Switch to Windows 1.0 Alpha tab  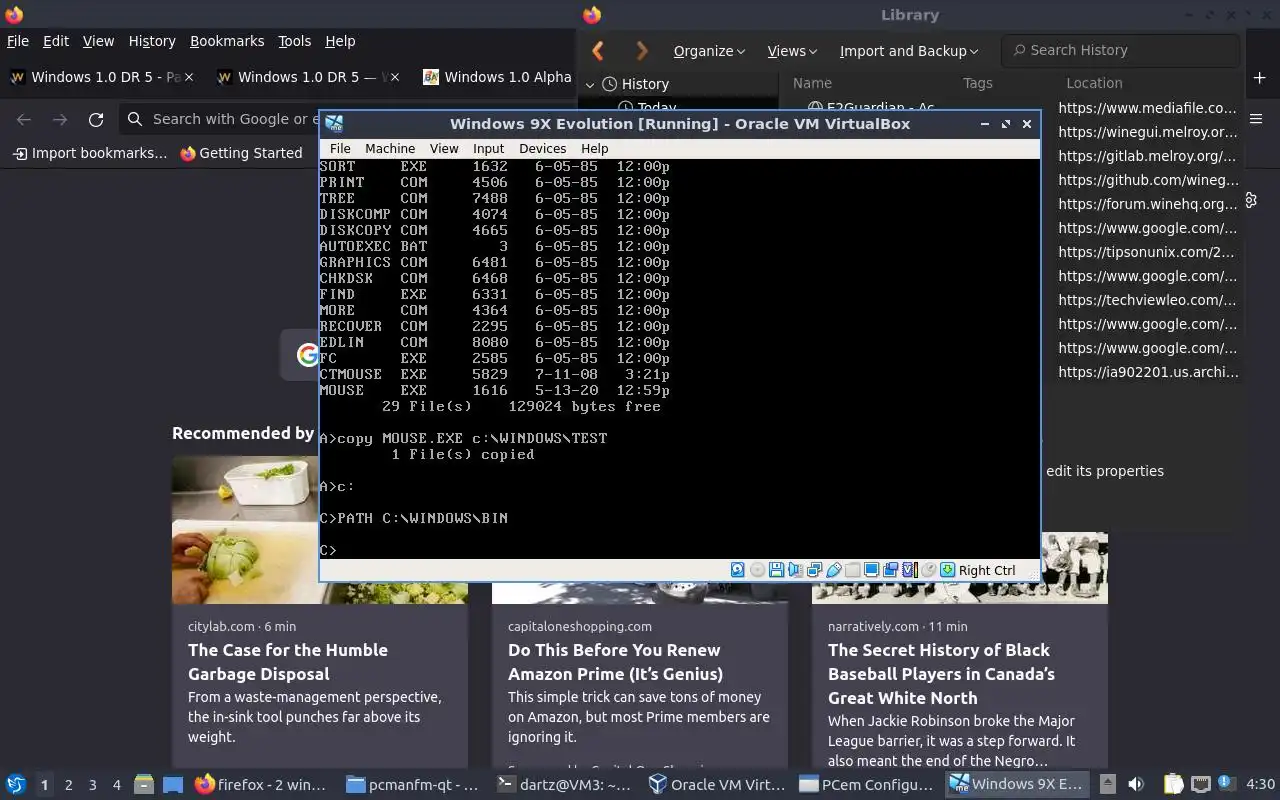[497, 77]
